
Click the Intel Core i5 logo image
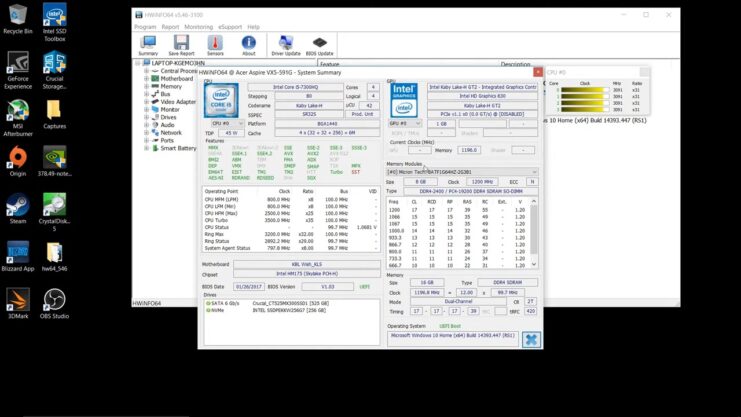coord(221,101)
